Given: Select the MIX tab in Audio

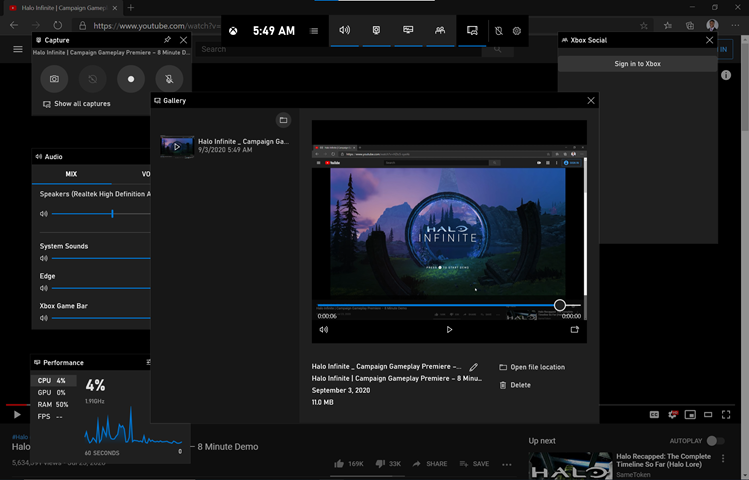Looking at the screenshot, I should coord(71,174).
